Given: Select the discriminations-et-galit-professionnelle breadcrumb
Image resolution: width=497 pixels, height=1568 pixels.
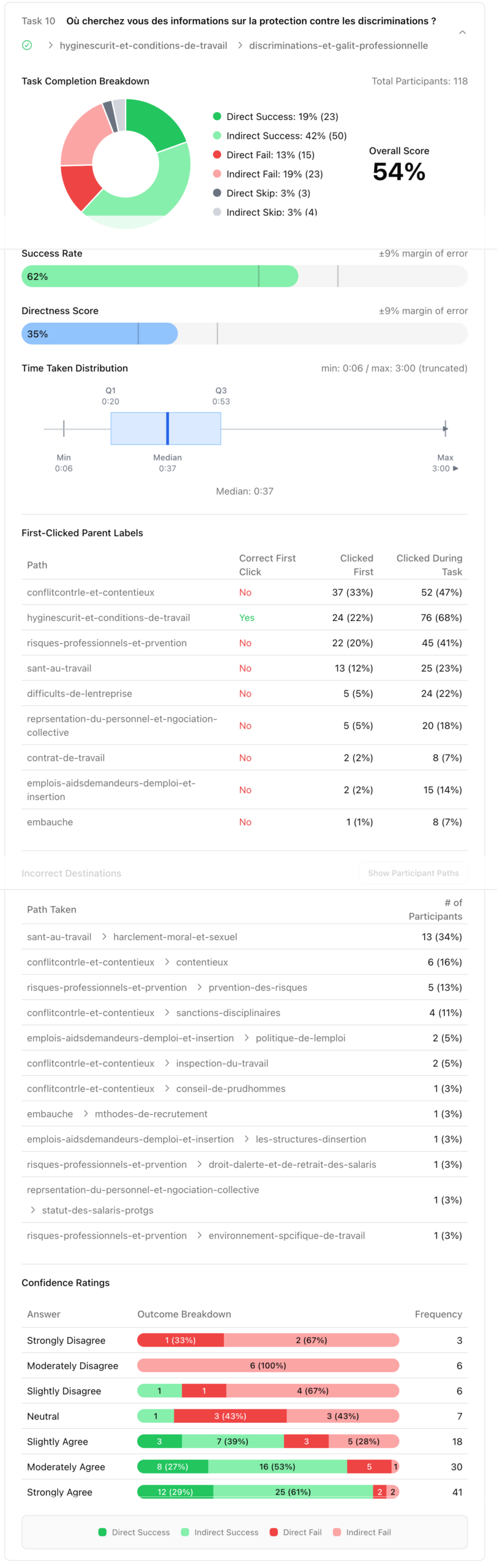Looking at the screenshot, I should tap(338, 45).
